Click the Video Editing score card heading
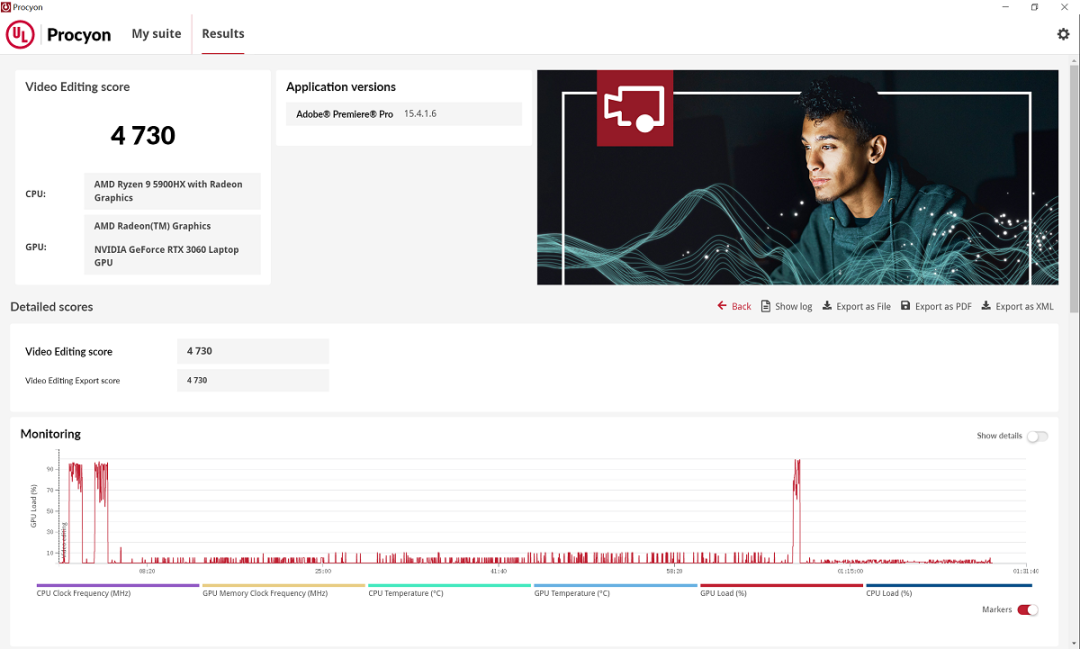The image size is (1080, 649). [77, 87]
